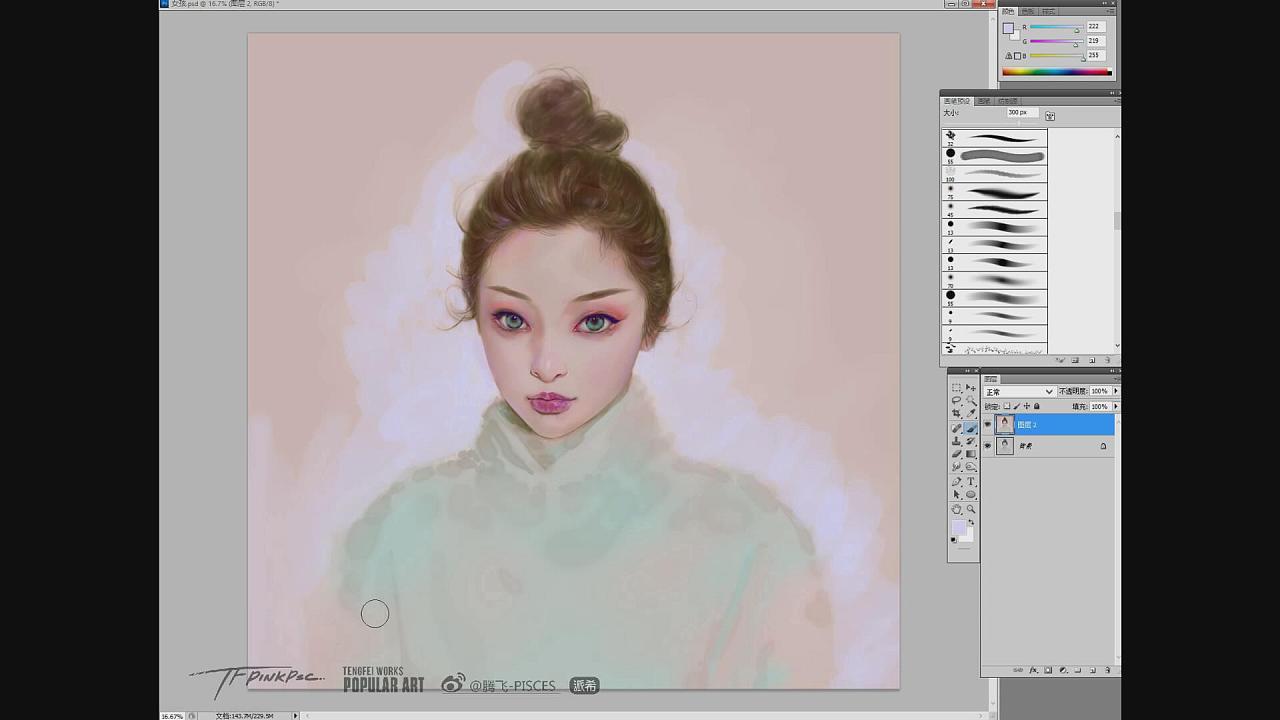Viewport: 1280px width, 720px height.
Task: Select the History Brush tool
Action: (x=971, y=441)
